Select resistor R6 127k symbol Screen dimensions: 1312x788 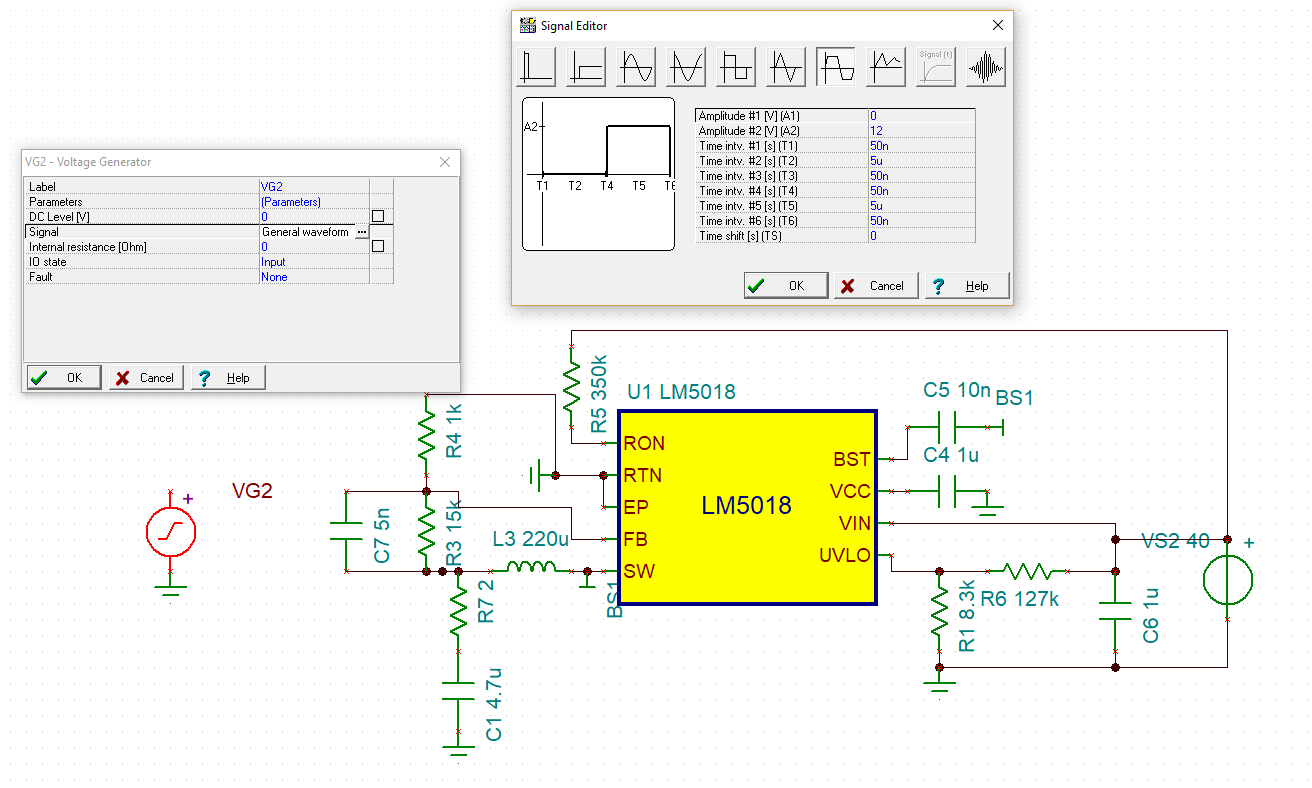[1027, 571]
